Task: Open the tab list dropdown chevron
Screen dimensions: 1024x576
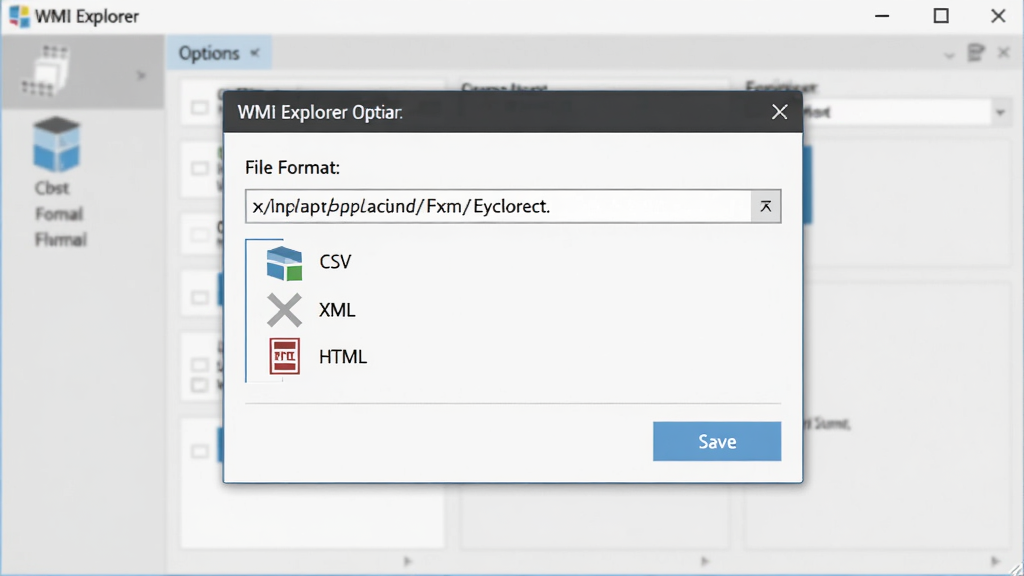Action: click(949, 55)
